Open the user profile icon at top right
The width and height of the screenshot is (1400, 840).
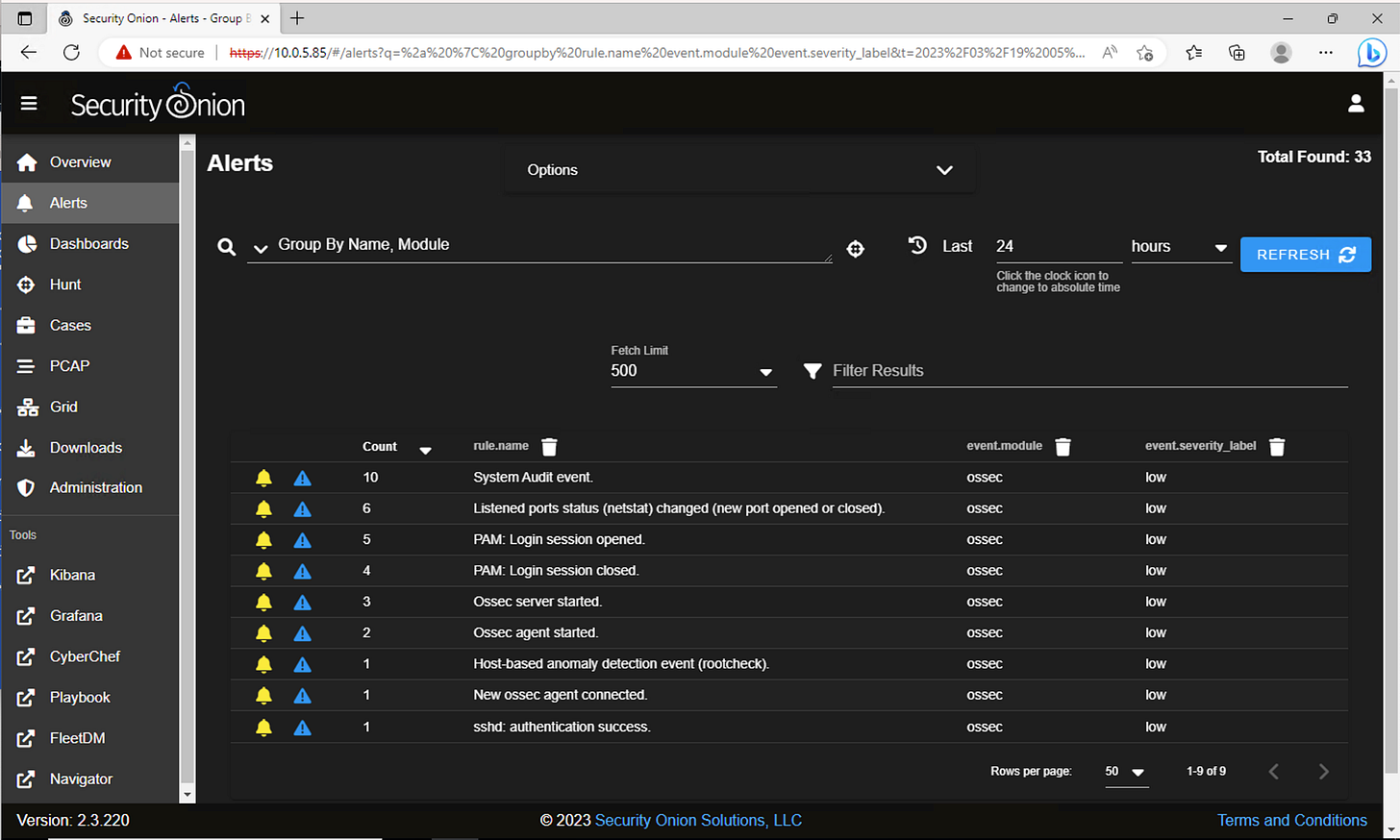[1356, 104]
